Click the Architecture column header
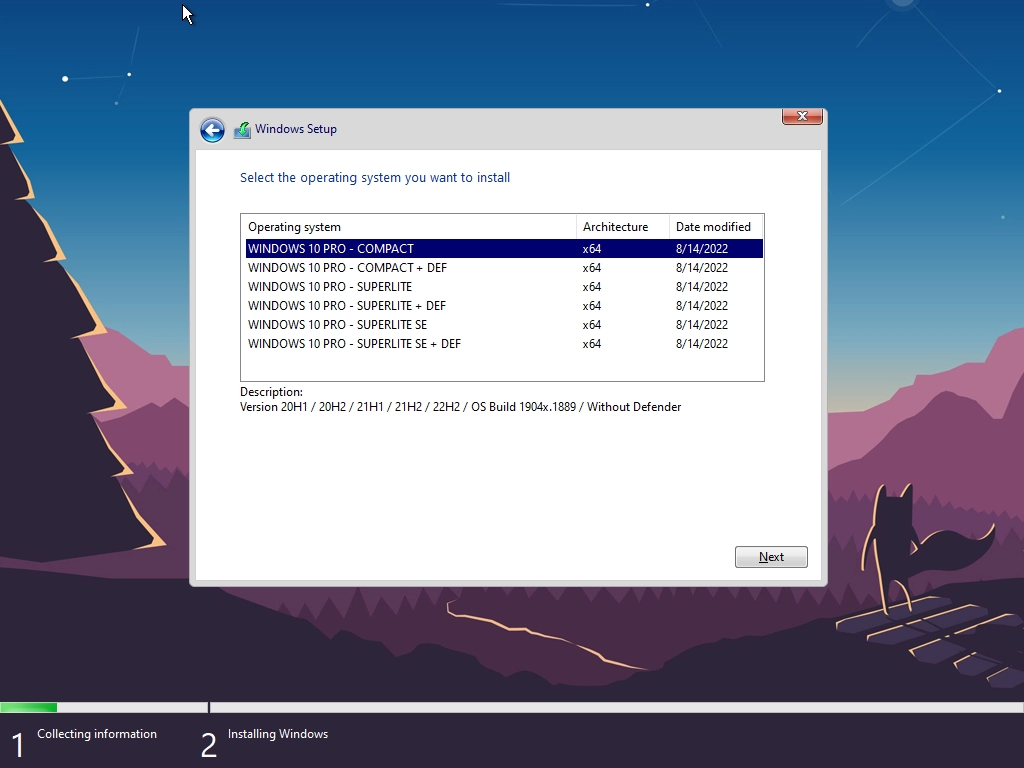The image size is (1024, 768). click(623, 227)
